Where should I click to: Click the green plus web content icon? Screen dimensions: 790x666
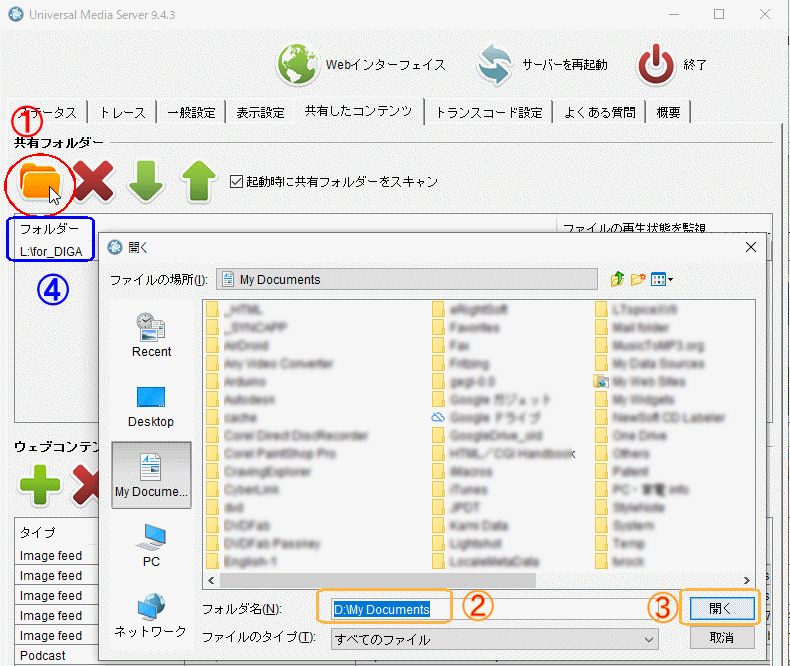point(40,485)
